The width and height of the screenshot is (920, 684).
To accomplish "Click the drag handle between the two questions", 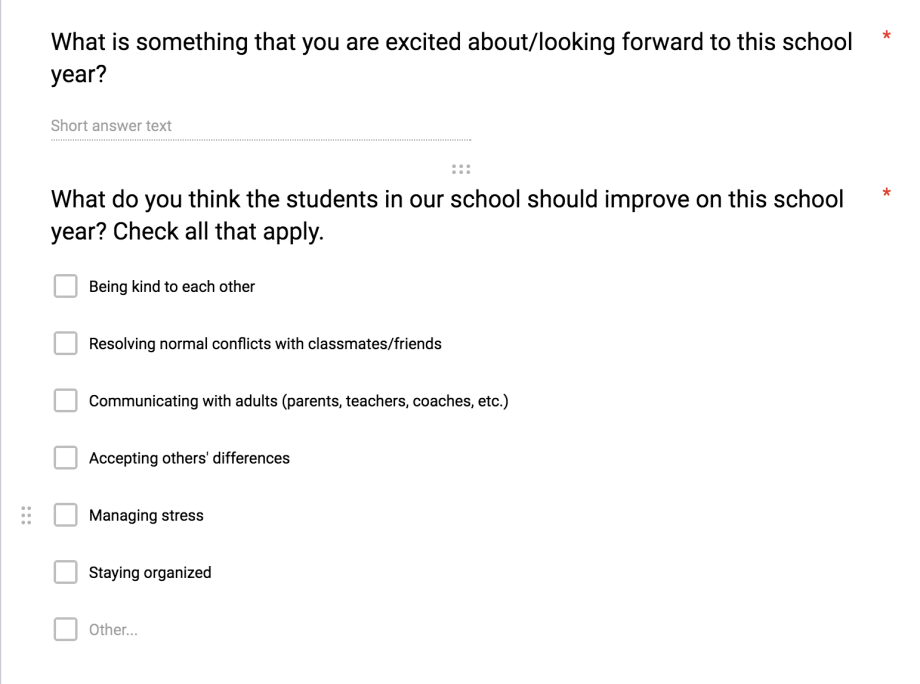I will point(460,168).
